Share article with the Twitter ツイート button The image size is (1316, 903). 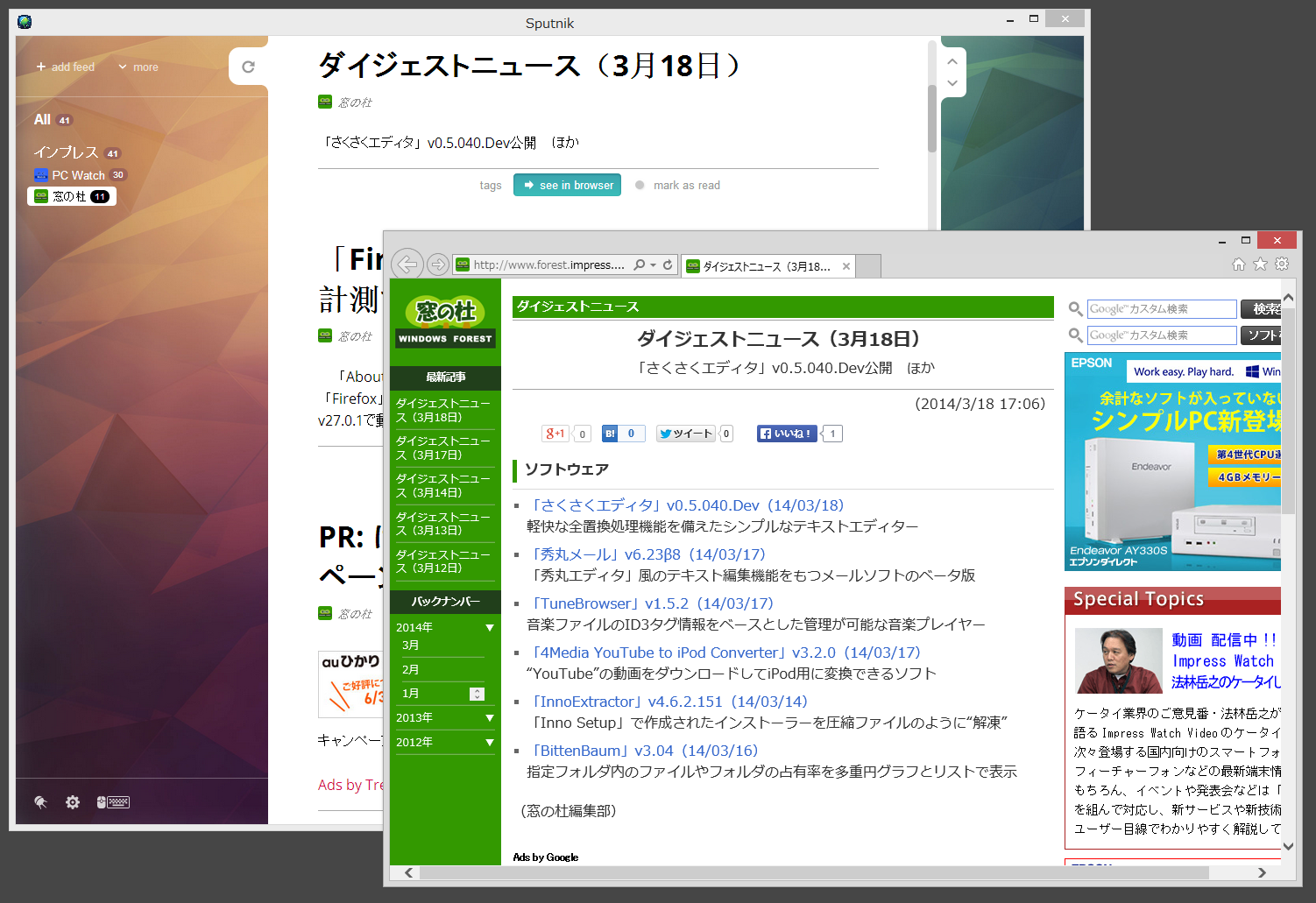point(685,433)
